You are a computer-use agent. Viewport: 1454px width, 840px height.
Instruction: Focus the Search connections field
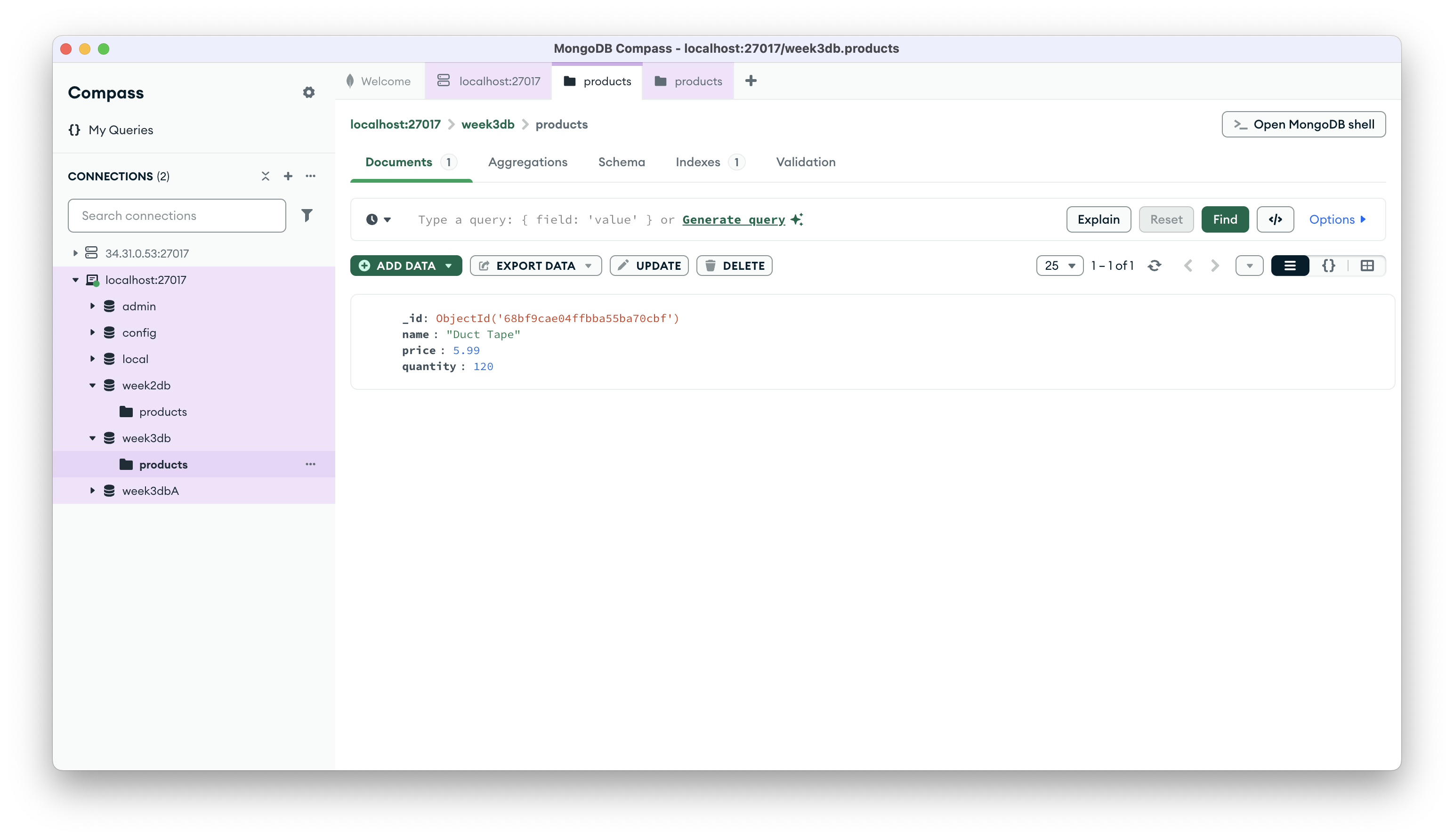(x=177, y=215)
